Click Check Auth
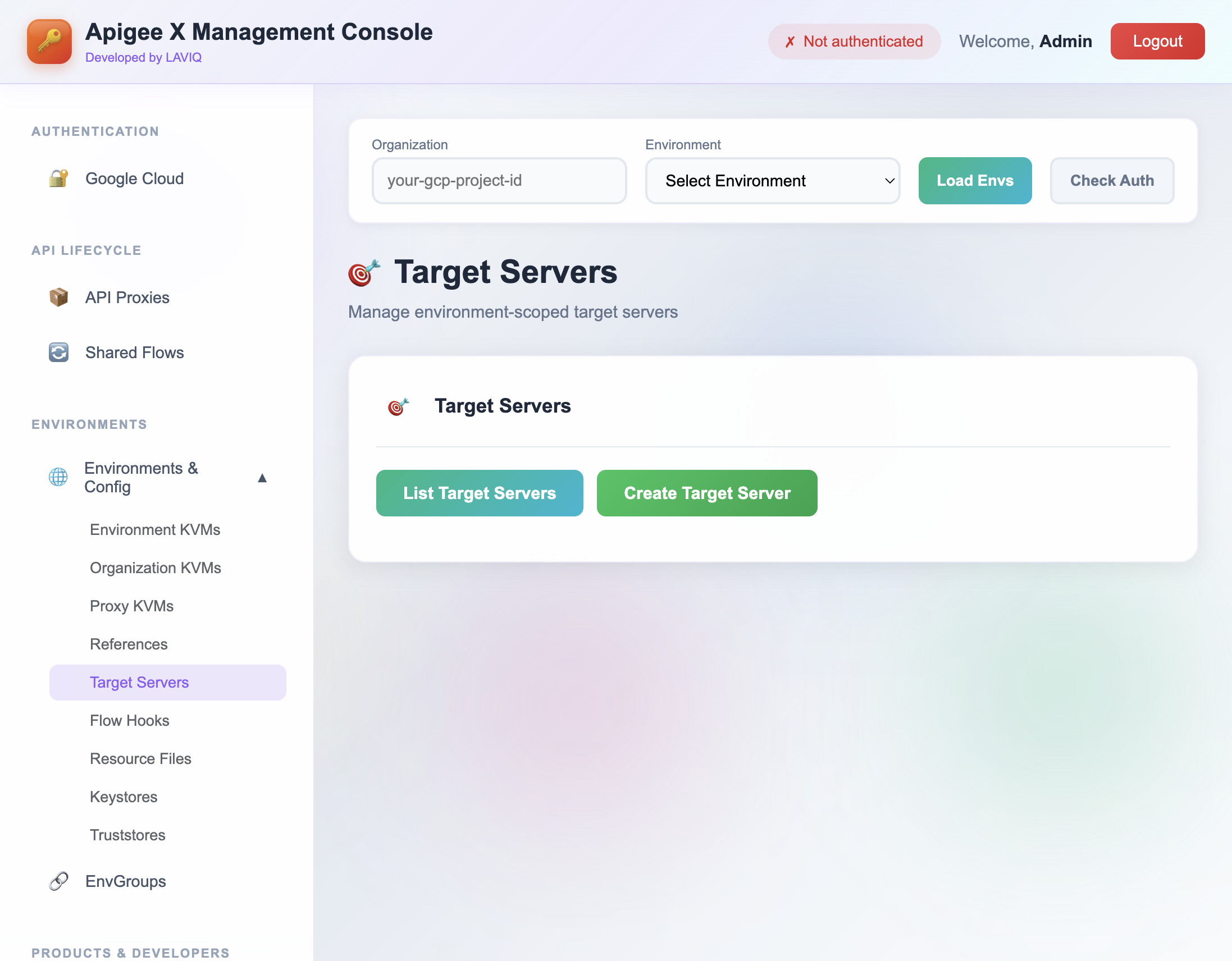Image resolution: width=1232 pixels, height=961 pixels. [x=1112, y=181]
